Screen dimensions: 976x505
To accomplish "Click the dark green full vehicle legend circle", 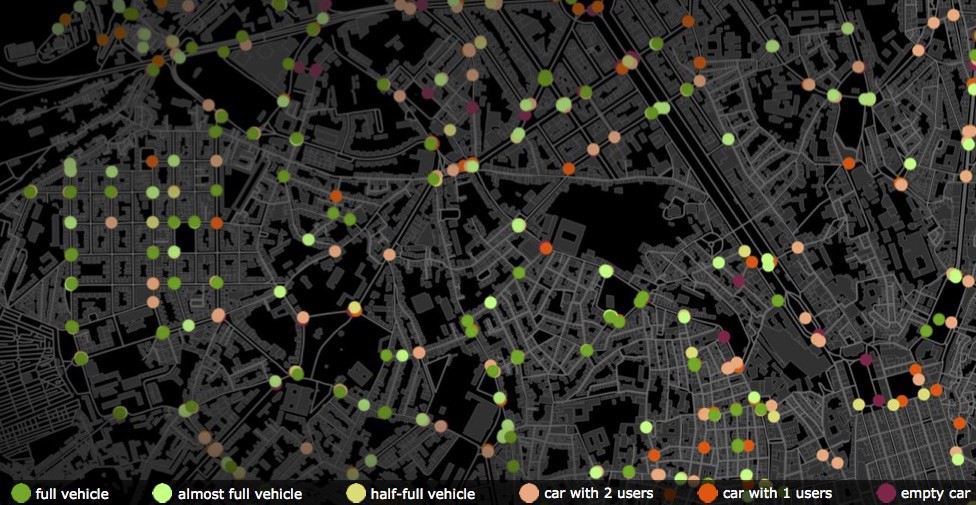I will (19, 493).
